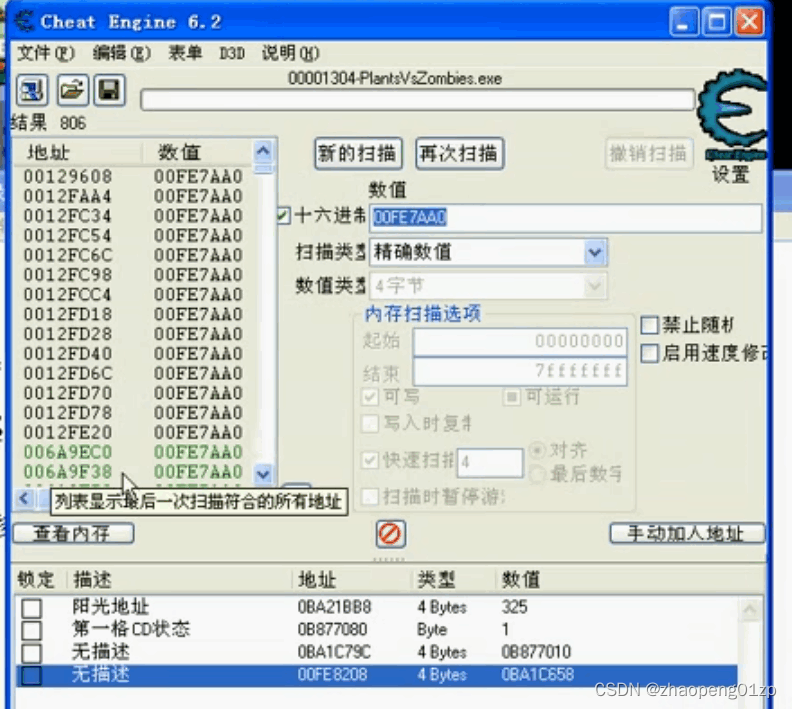Image resolution: width=792 pixels, height=709 pixels.
Task: Click the 再次扫描 button
Action: click(459, 154)
